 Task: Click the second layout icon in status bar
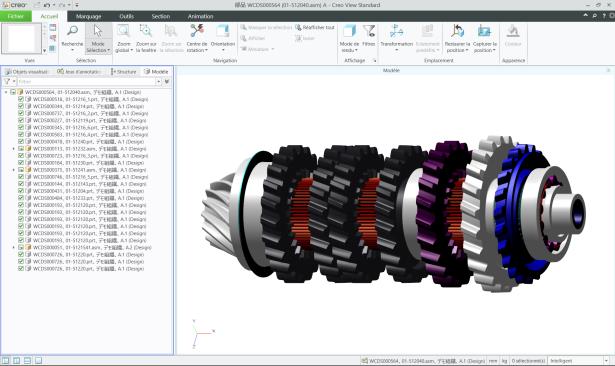pyautogui.click(x=16, y=360)
